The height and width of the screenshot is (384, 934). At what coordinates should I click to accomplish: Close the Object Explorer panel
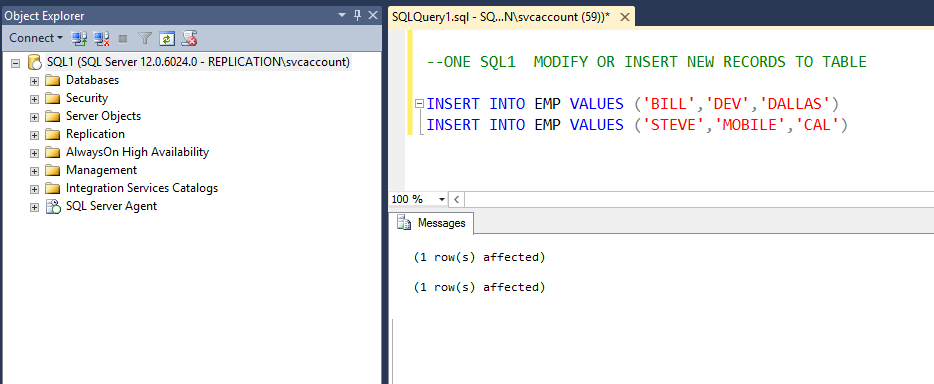(373, 15)
